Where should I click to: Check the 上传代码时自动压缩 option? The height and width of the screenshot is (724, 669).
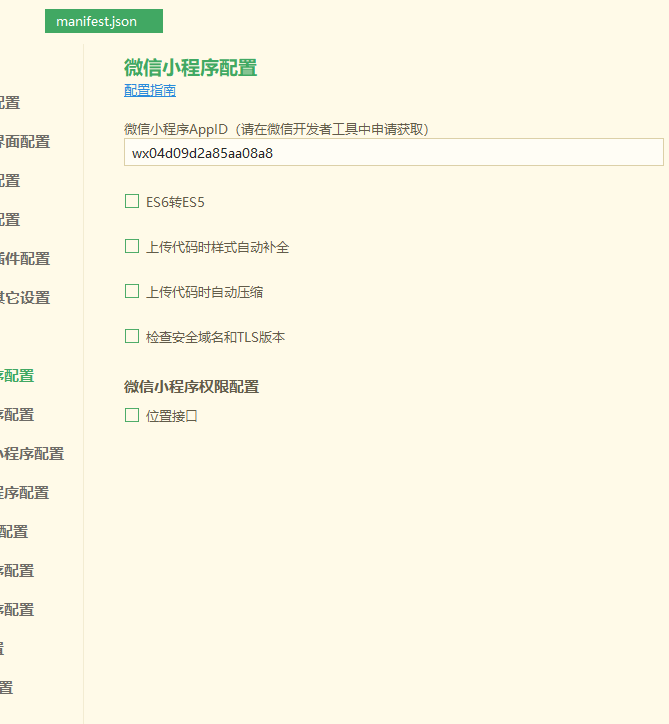(132, 291)
